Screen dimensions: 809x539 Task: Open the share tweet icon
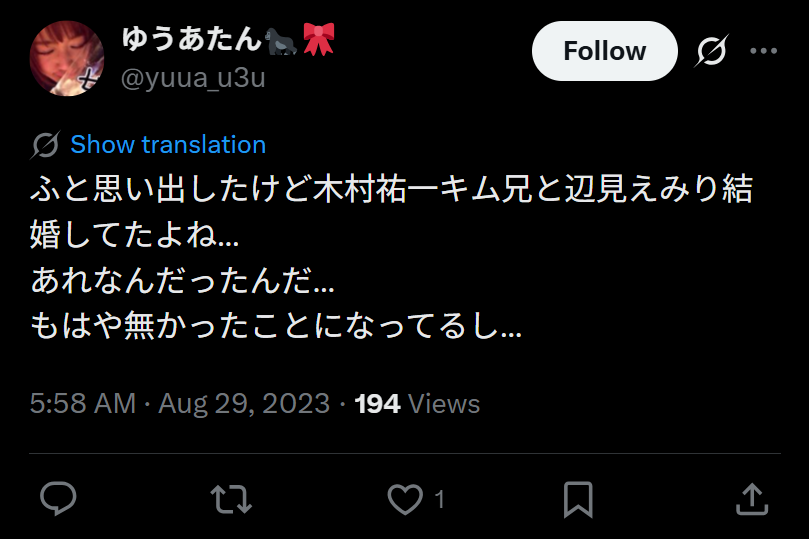click(751, 498)
